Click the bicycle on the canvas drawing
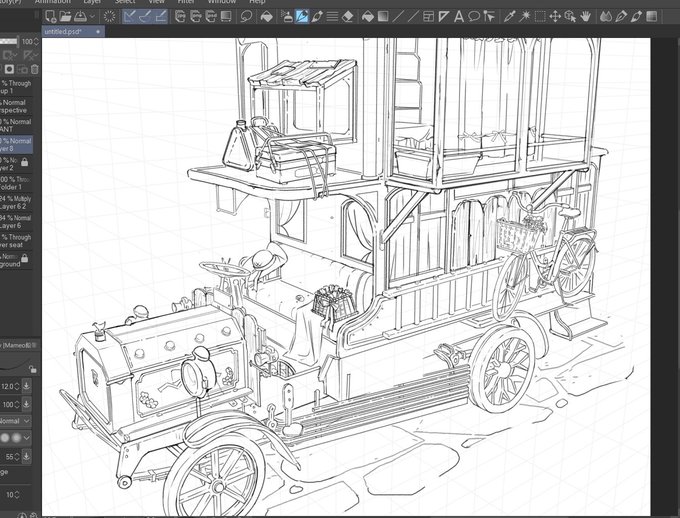The width and height of the screenshot is (680, 518). point(544,260)
